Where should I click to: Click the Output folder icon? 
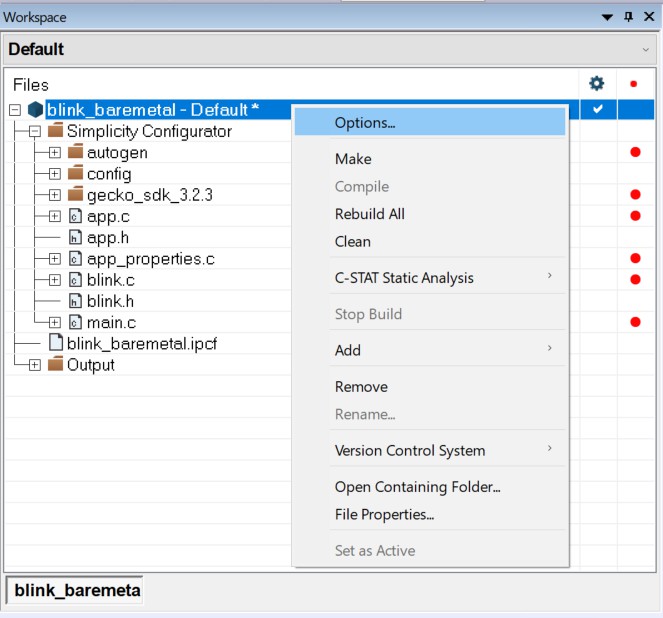click(x=56, y=365)
